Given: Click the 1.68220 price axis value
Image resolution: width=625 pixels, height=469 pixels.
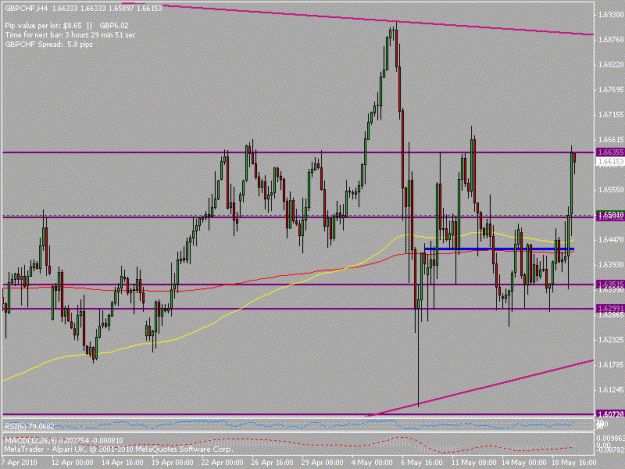Looking at the screenshot, I should pyautogui.click(x=611, y=65).
